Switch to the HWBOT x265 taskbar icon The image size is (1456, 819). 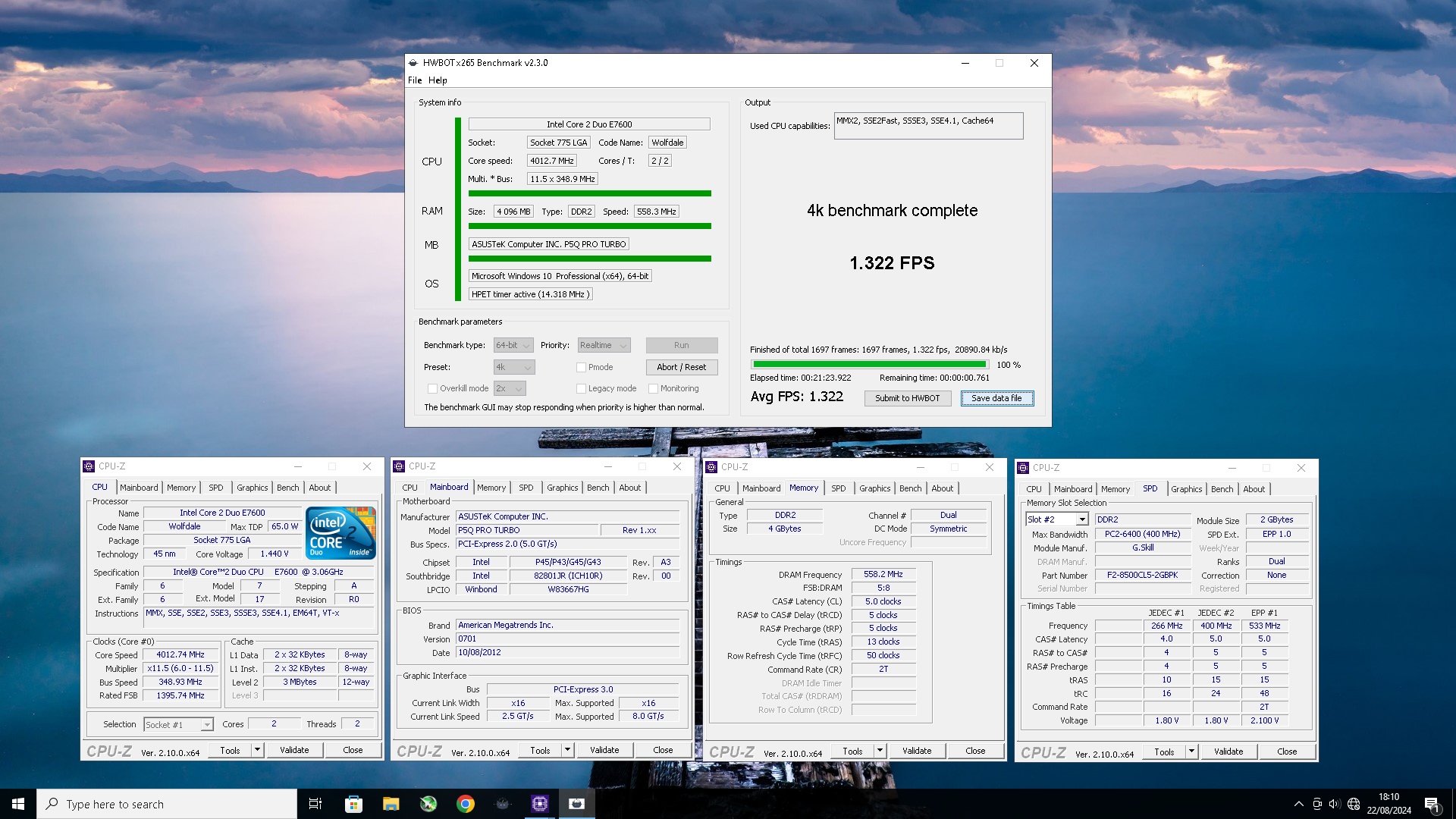coord(577,804)
